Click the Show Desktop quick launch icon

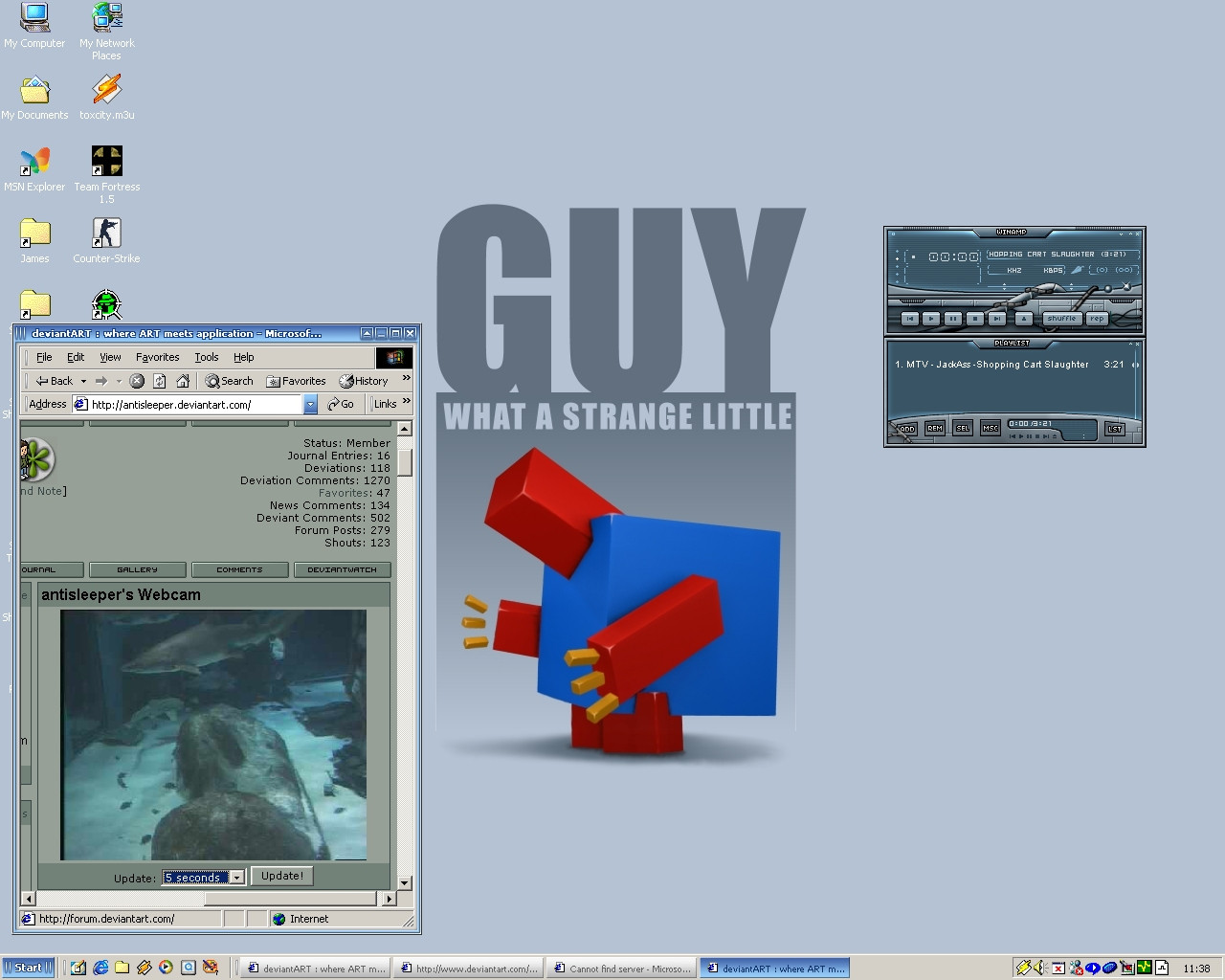tap(78, 968)
